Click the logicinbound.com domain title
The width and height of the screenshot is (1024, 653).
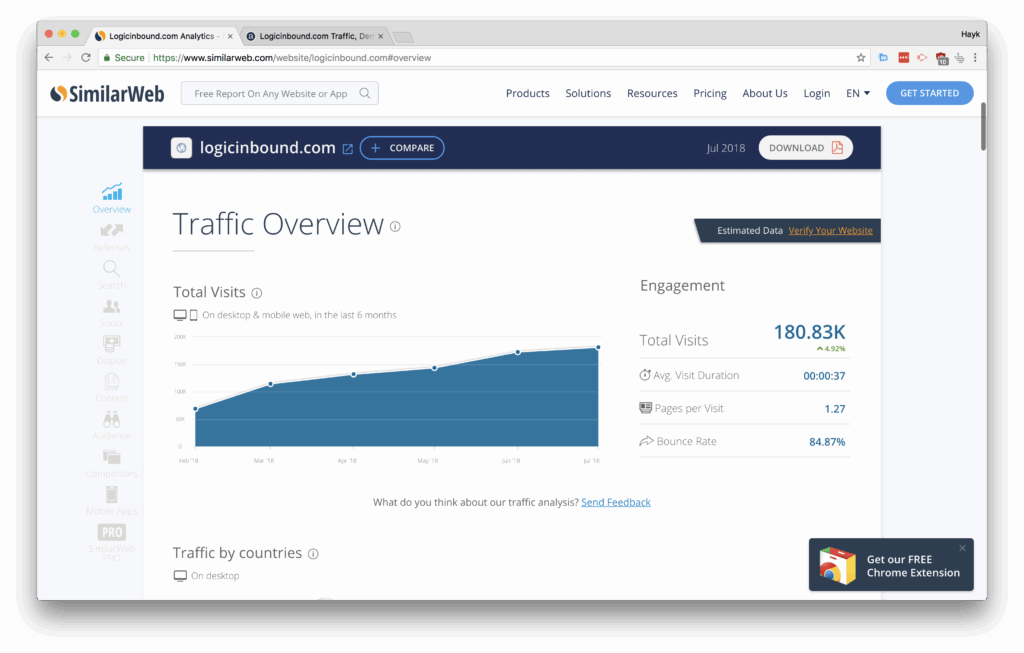pyautogui.click(x=268, y=148)
